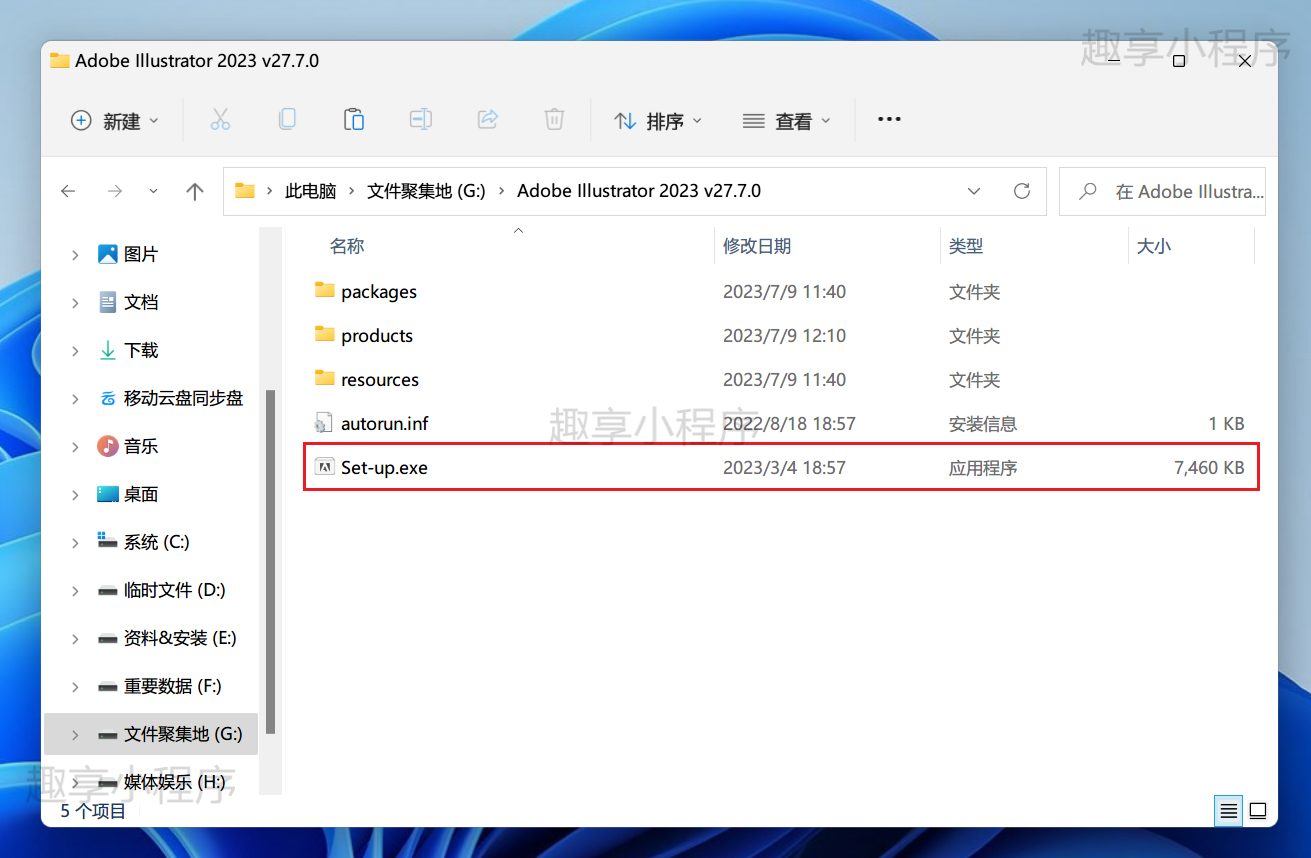Select 媒体娱乐 (H:) drive
The height and width of the screenshot is (858, 1311).
174,782
